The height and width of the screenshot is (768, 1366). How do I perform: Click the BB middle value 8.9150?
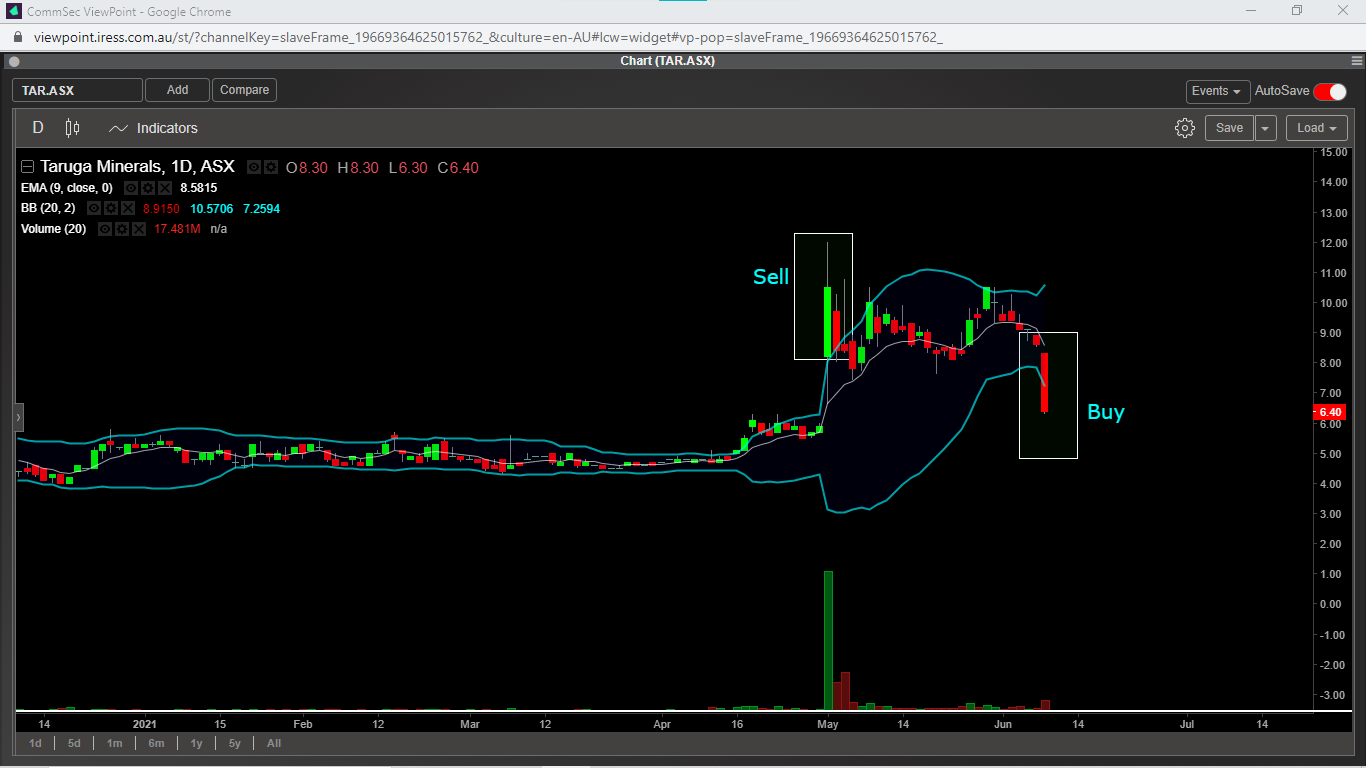point(161,208)
